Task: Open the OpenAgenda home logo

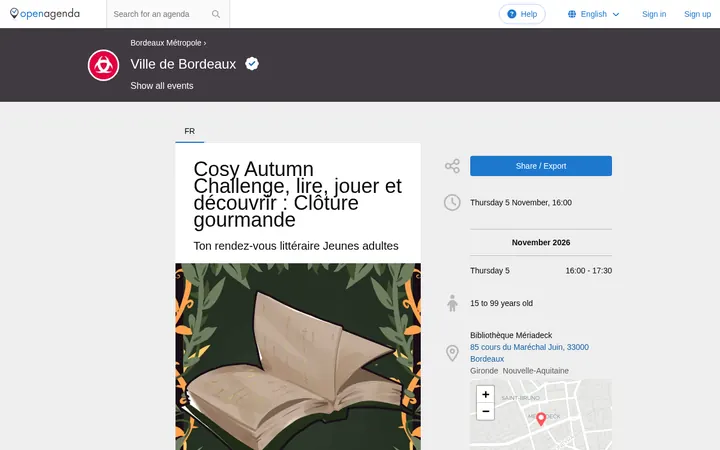Action: pyautogui.click(x=45, y=14)
